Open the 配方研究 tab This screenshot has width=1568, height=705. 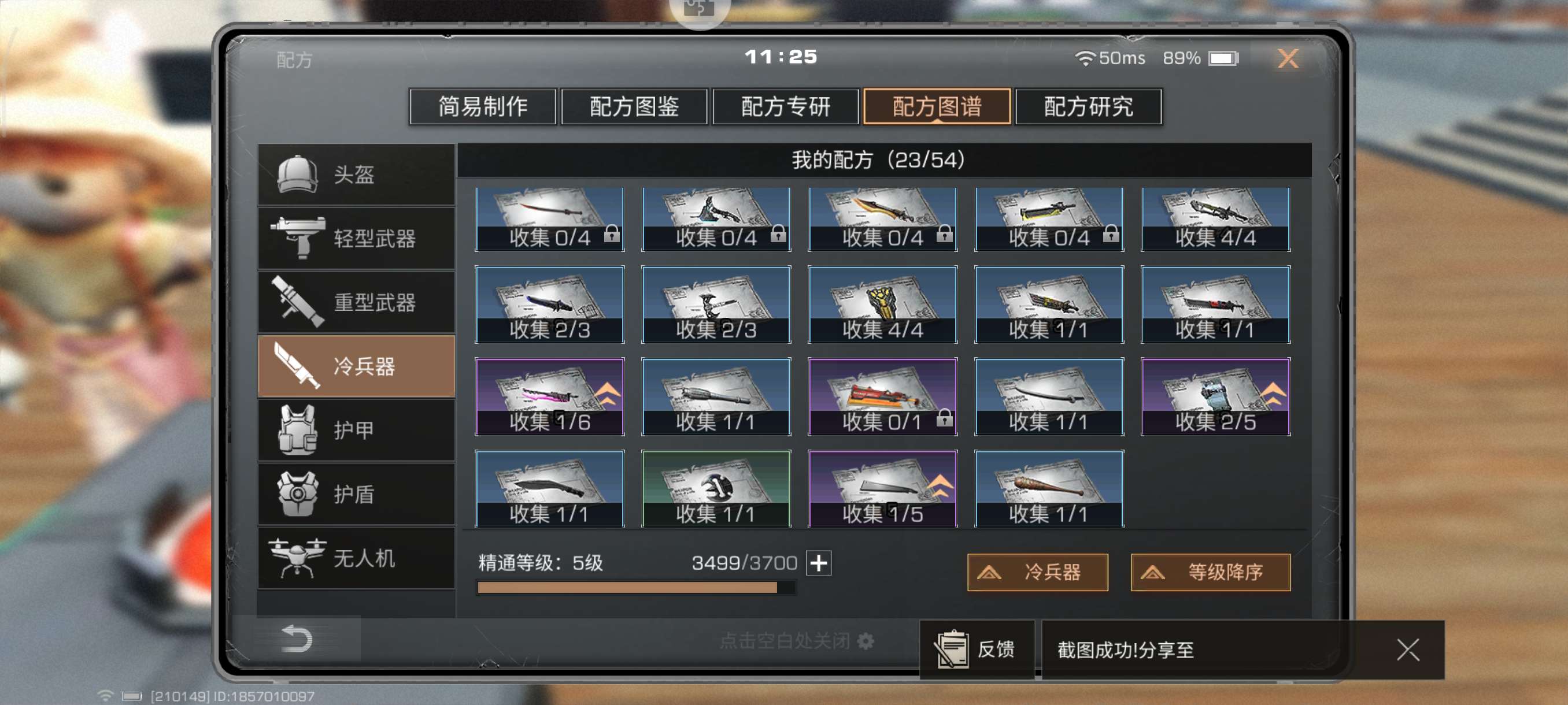1088,106
